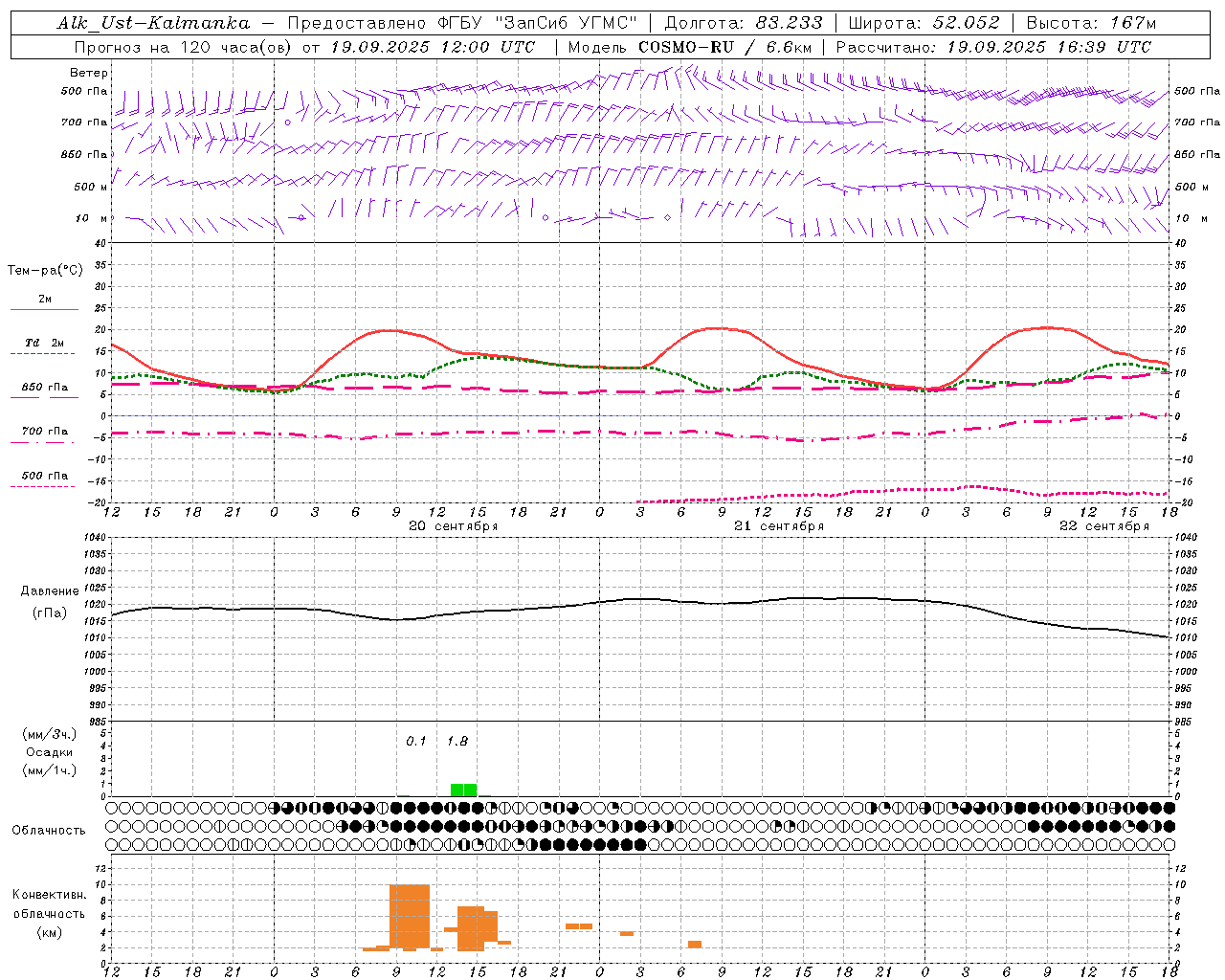Image resolution: width=1225 pixels, height=980 pixels.
Task: Click the '700 гПа' temperature legend entry
Action: click(45, 432)
